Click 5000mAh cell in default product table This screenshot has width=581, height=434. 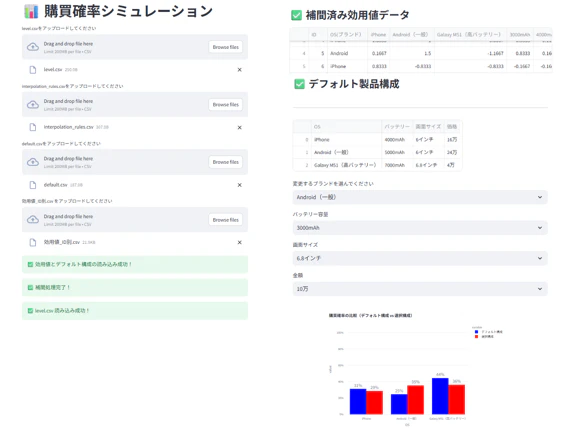pyautogui.click(x=397, y=152)
